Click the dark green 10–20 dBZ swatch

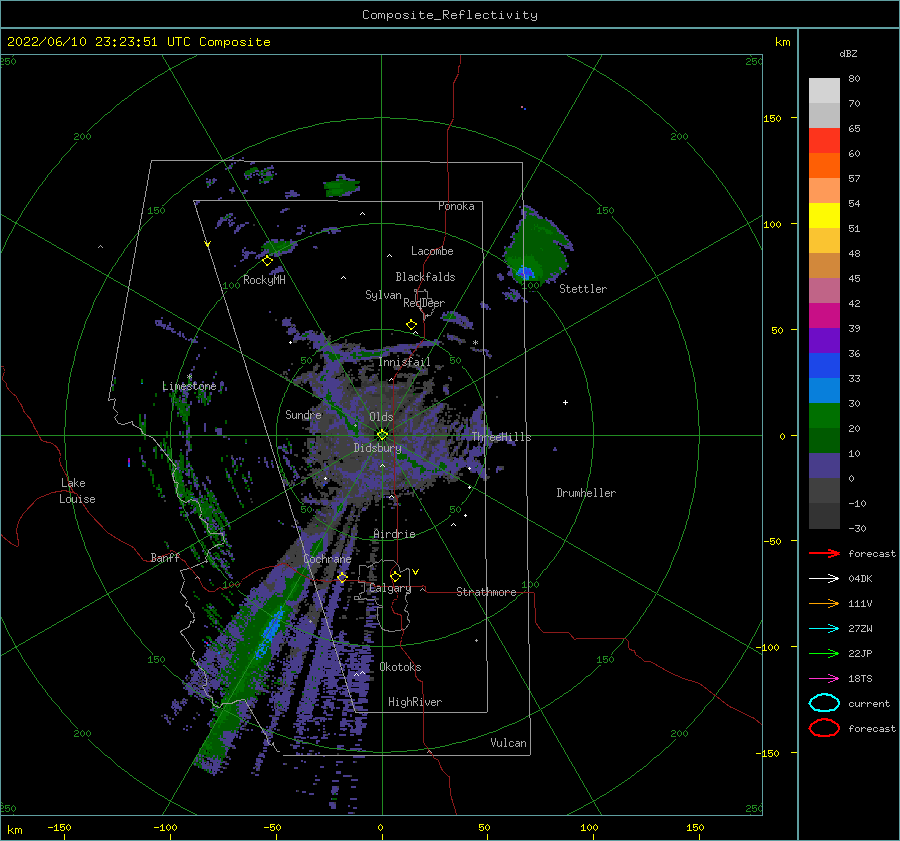point(824,441)
